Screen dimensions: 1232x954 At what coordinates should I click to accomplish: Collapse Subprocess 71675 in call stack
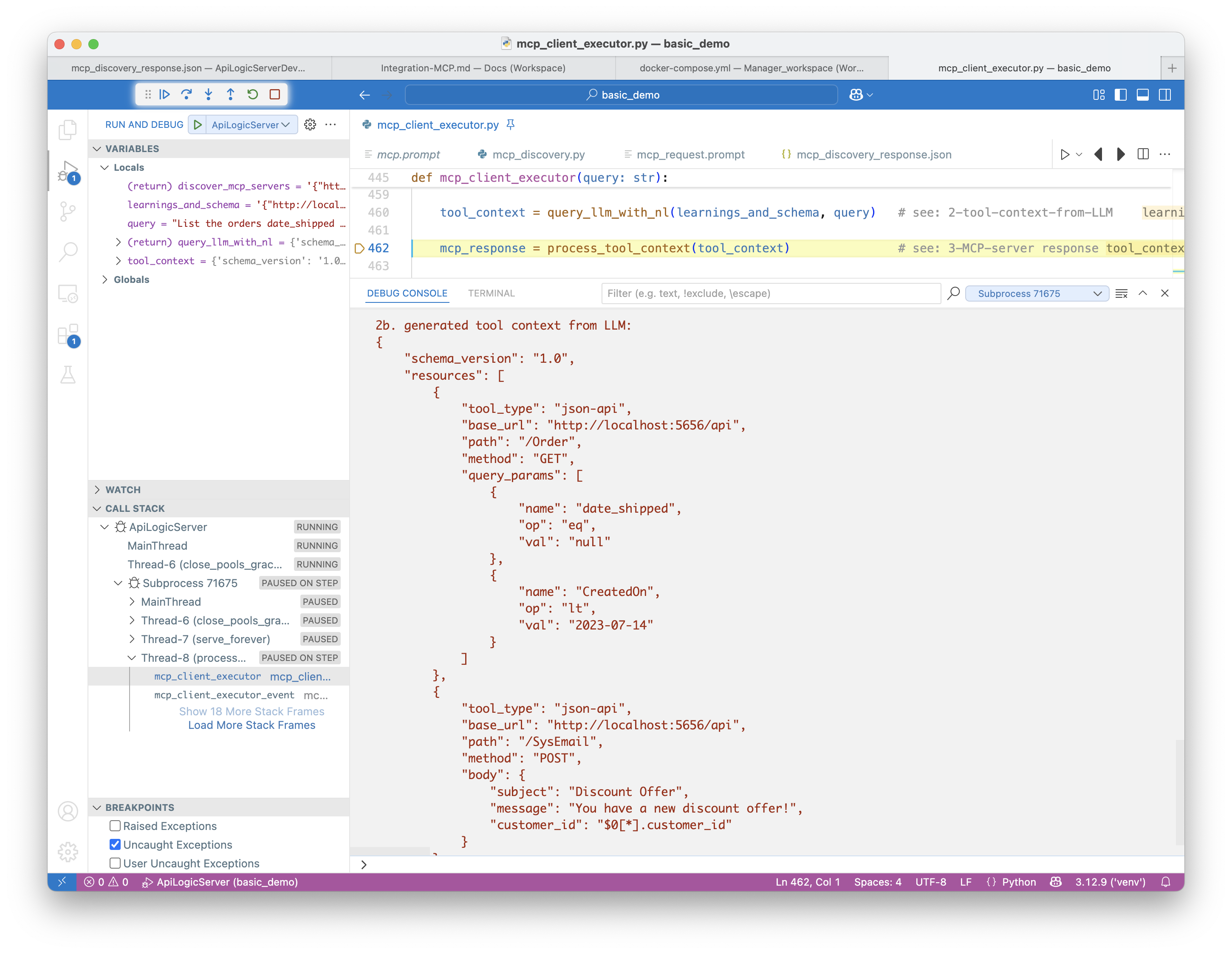tap(118, 583)
